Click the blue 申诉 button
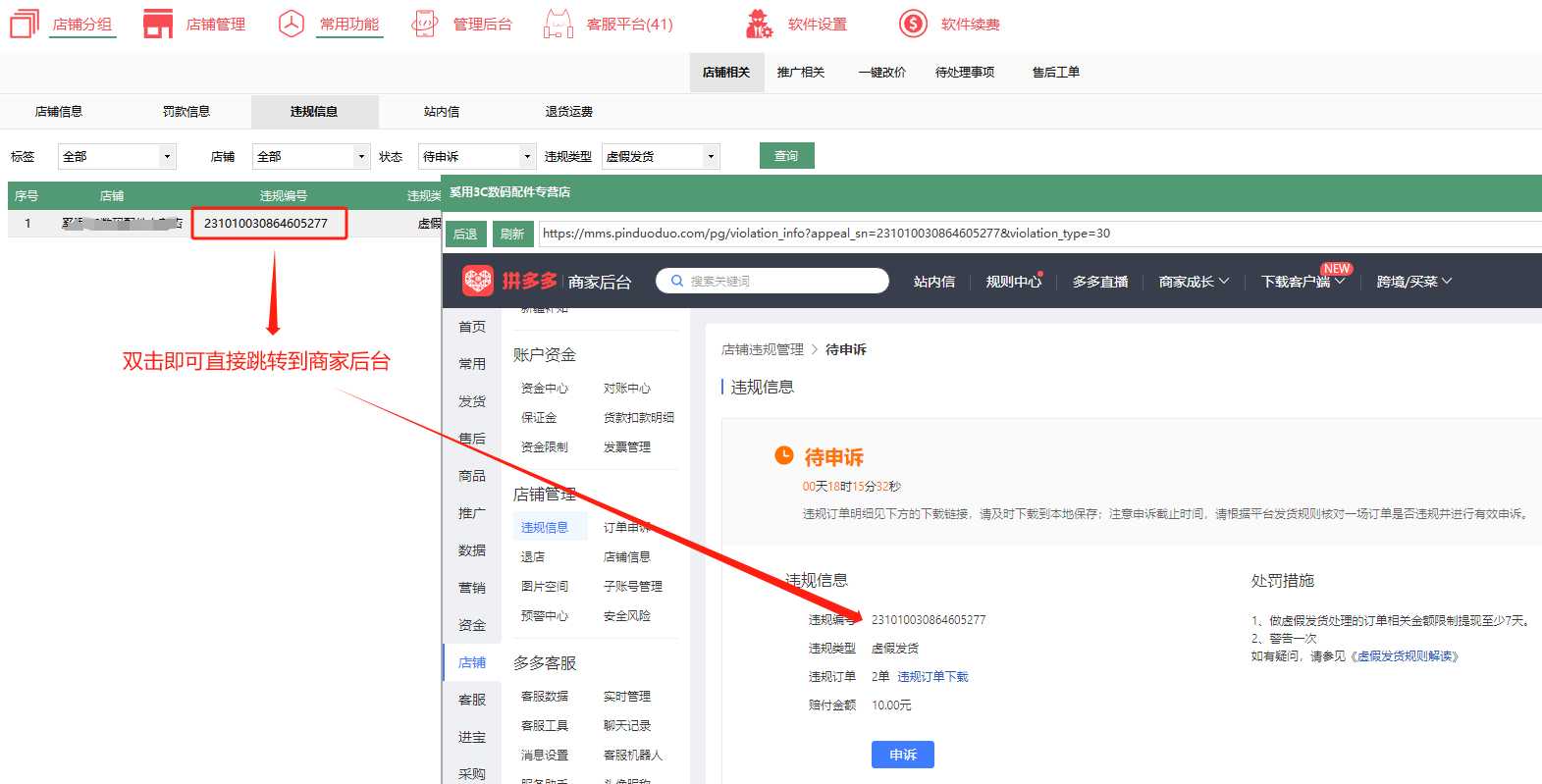The image size is (1542, 784). [x=903, y=755]
